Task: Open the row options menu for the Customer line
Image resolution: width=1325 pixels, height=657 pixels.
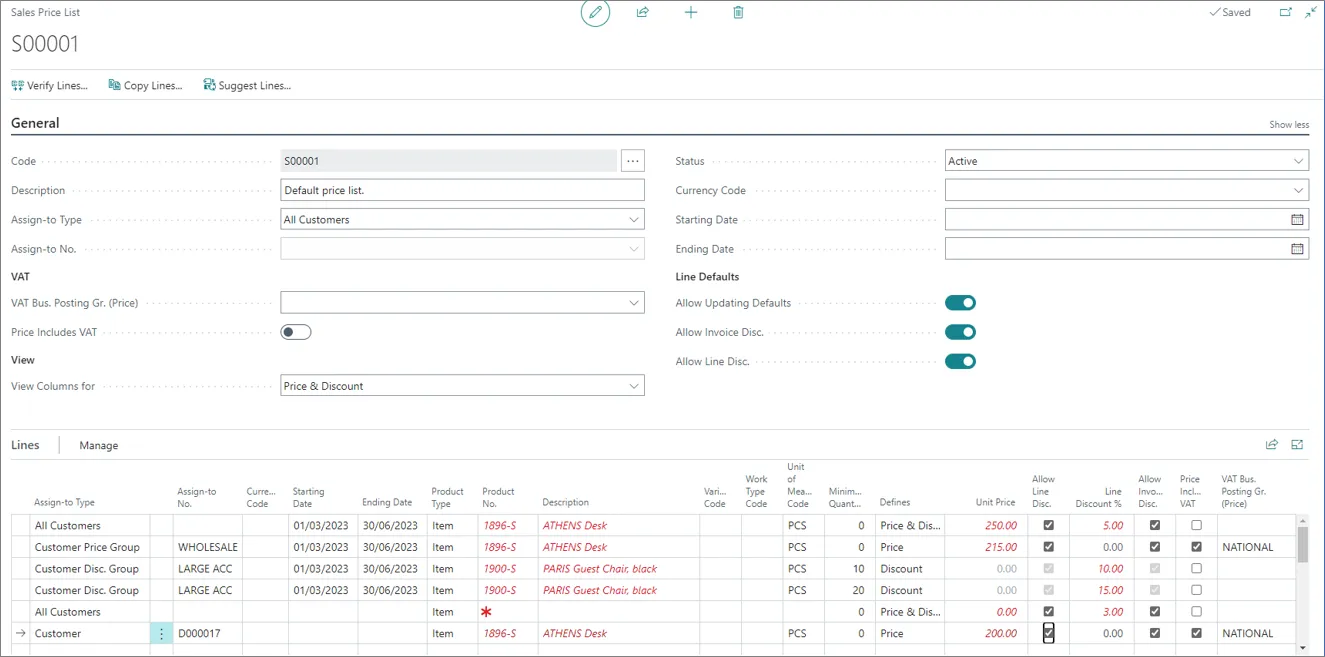Action: (161, 634)
